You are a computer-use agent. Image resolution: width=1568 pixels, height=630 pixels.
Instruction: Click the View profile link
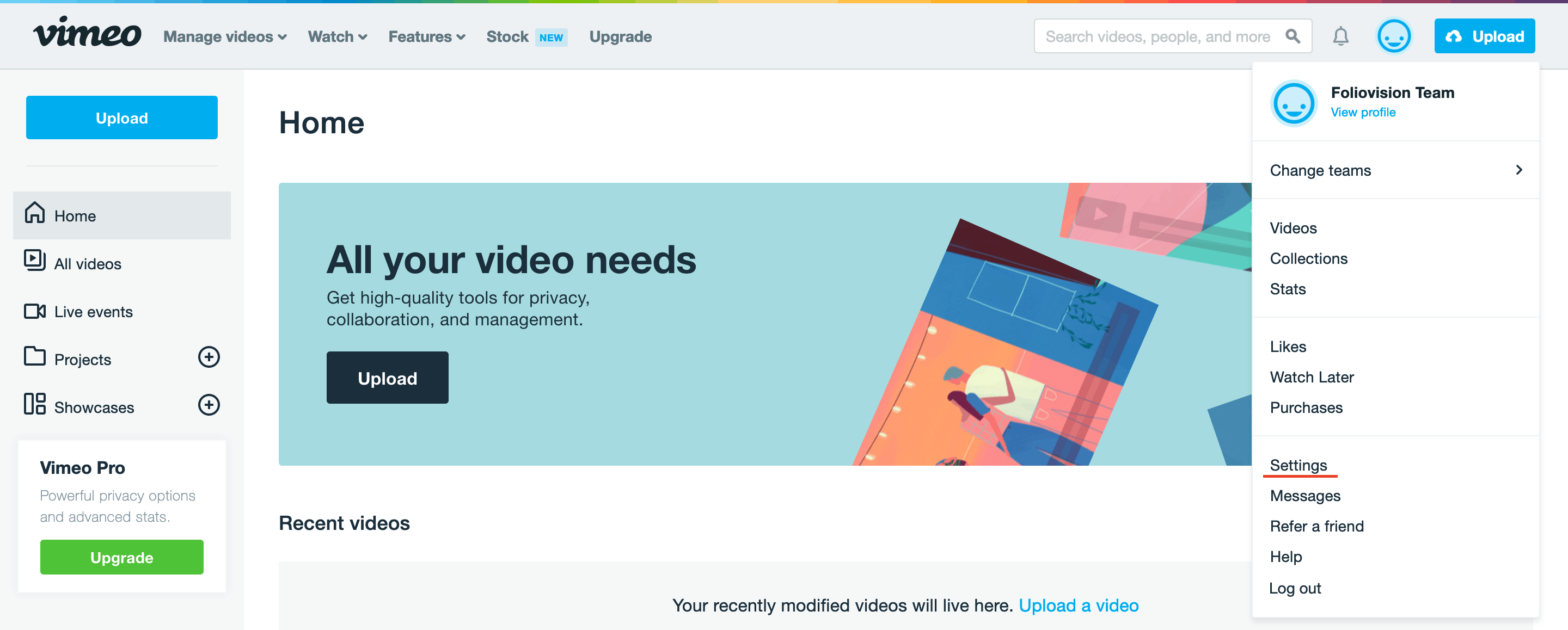(x=1363, y=112)
